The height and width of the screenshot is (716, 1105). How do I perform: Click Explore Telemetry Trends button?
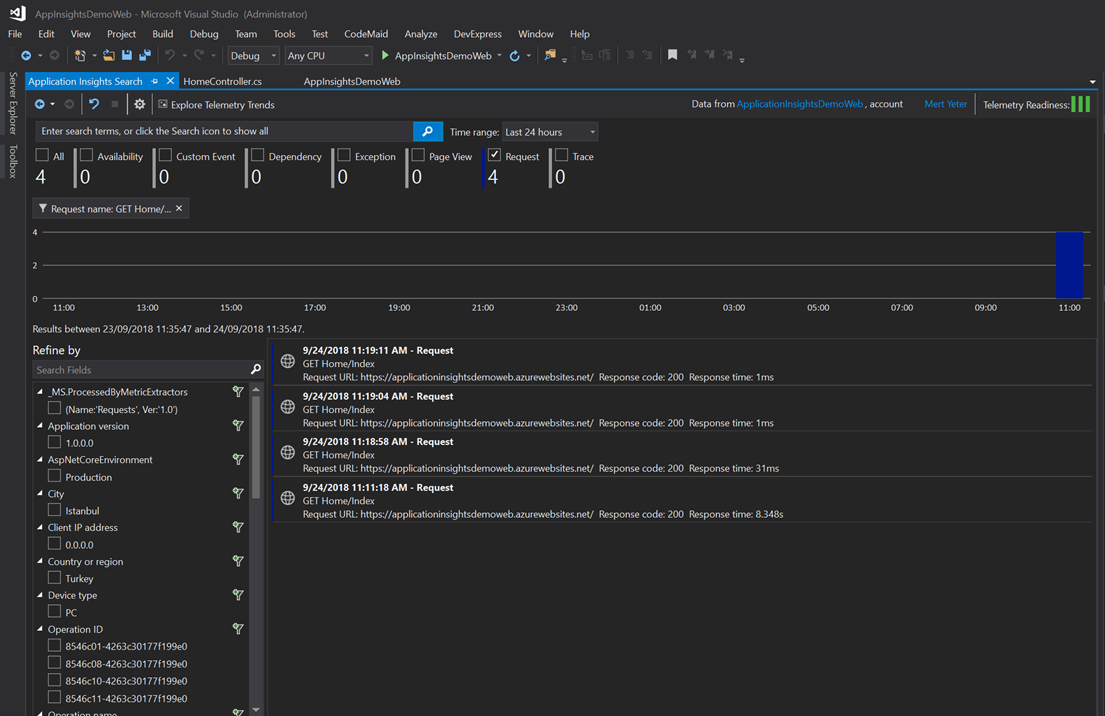(216, 104)
